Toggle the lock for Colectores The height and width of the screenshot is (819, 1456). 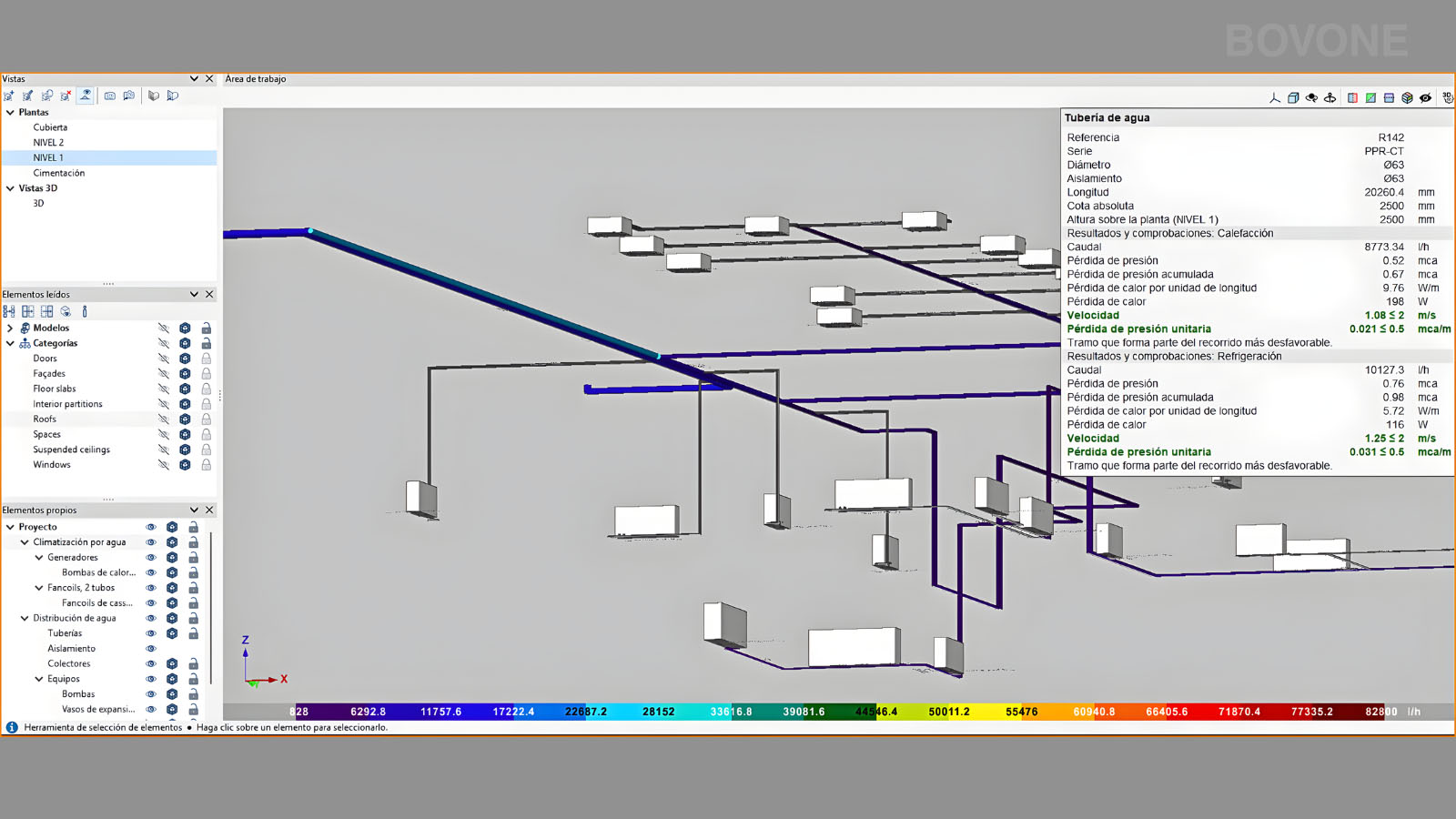[x=193, y=664]
